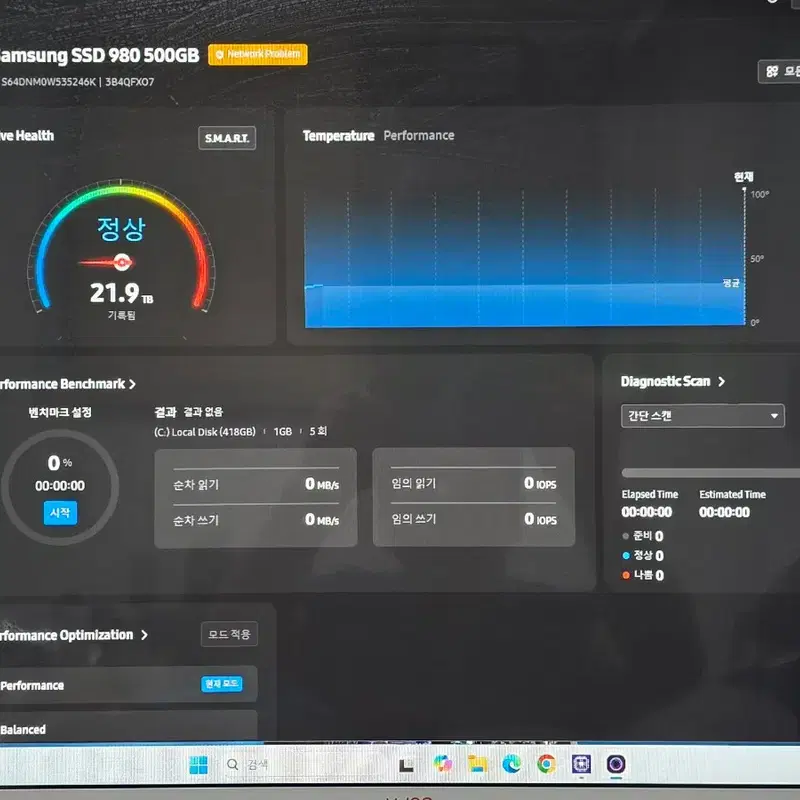Open the Windows Start menu

pos(198,764)
